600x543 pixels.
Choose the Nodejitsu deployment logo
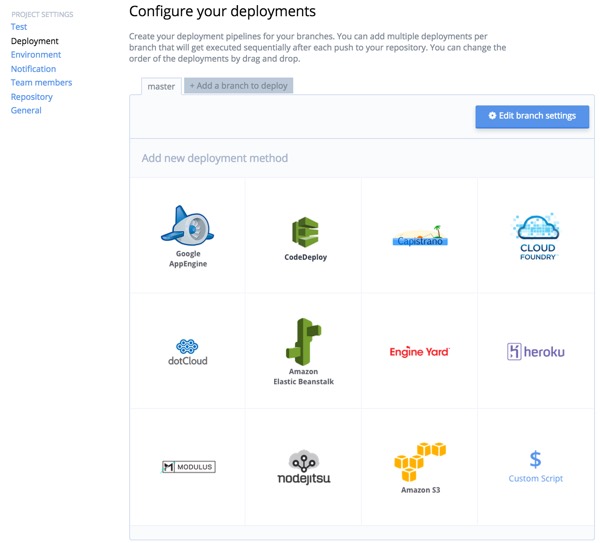(304, 468)
